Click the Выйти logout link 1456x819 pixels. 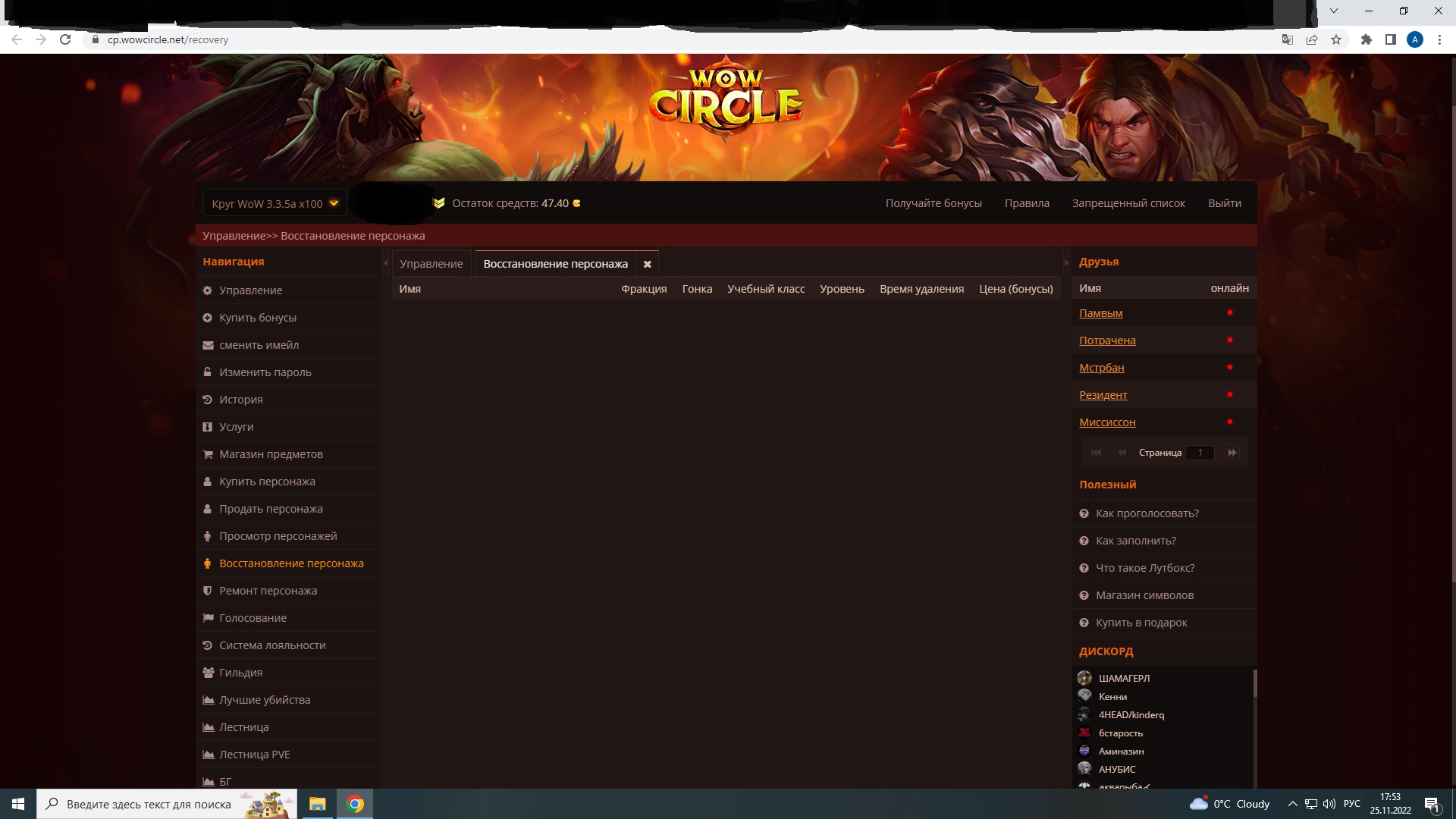[1224, 203]
